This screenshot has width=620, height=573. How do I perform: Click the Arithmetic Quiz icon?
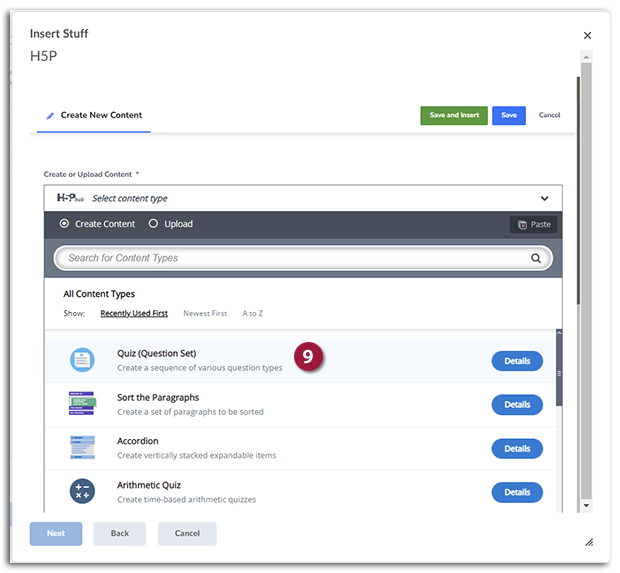click(x=82, y=492)
